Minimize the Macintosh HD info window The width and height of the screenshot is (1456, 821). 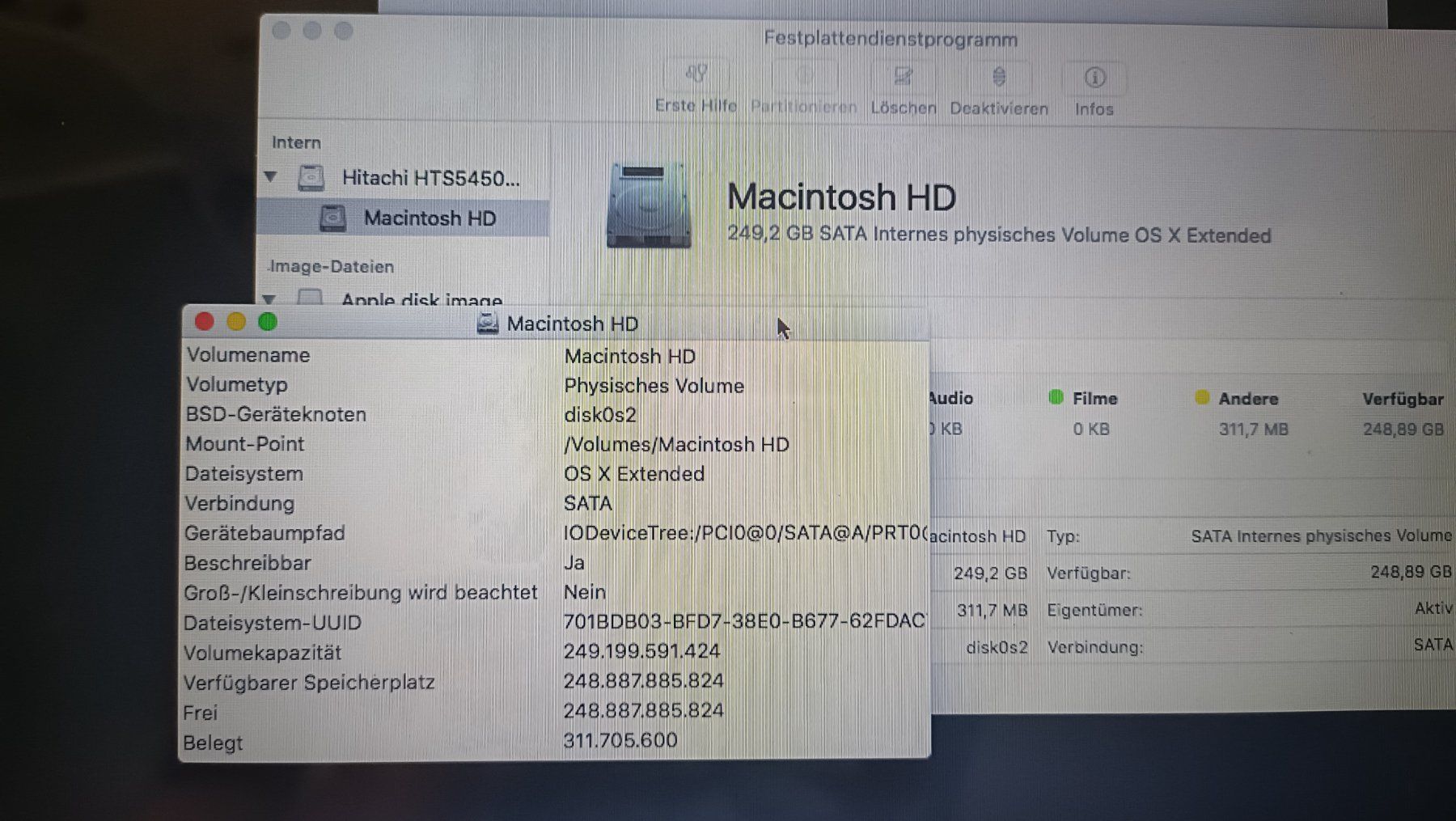[x=236, y=322]
